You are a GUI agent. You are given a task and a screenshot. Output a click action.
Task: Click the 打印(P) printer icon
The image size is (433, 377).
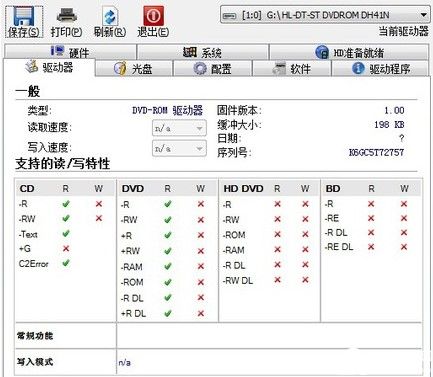(67, 15)
